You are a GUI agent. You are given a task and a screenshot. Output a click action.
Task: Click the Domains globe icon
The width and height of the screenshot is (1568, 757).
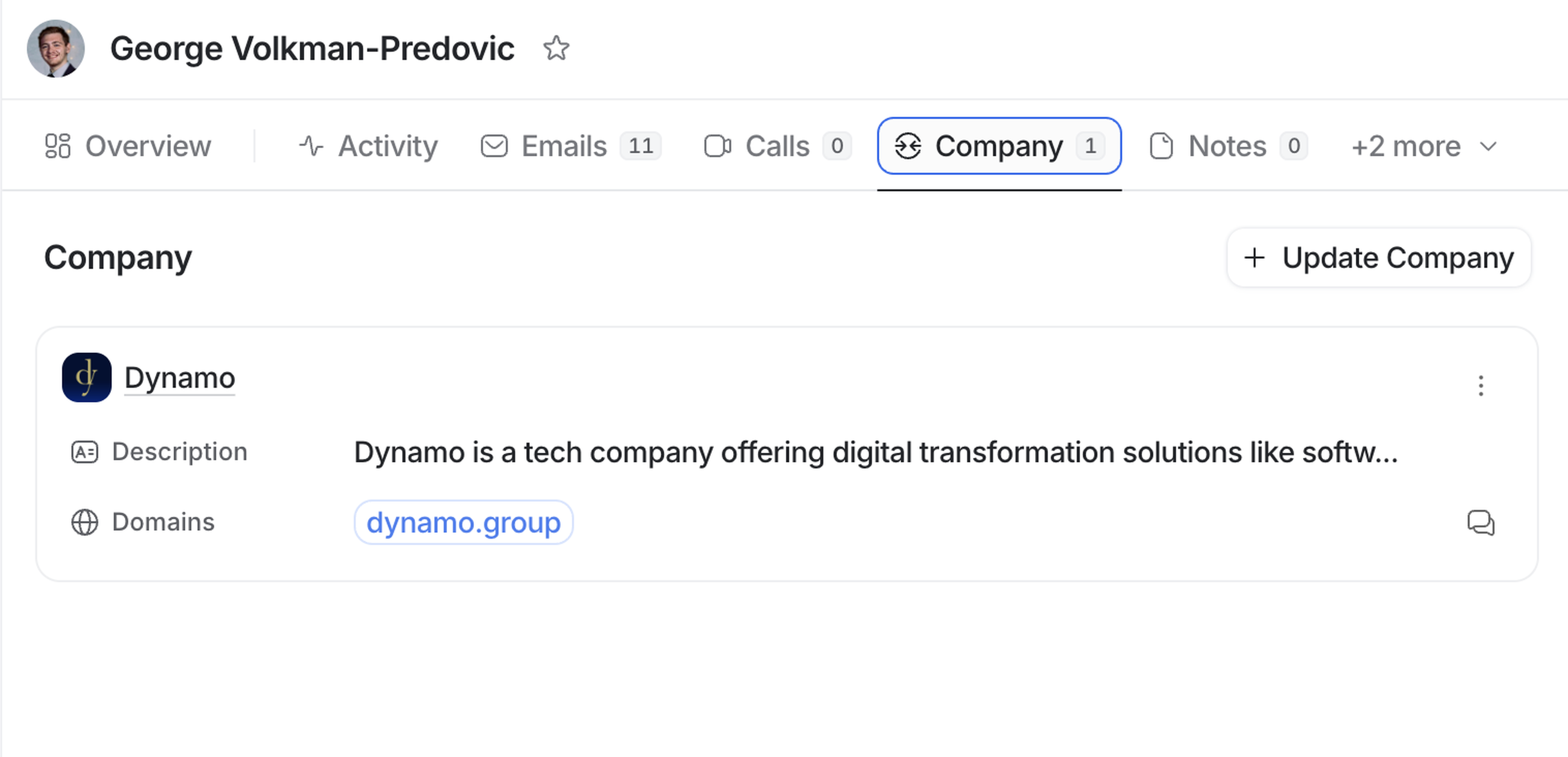85,522
